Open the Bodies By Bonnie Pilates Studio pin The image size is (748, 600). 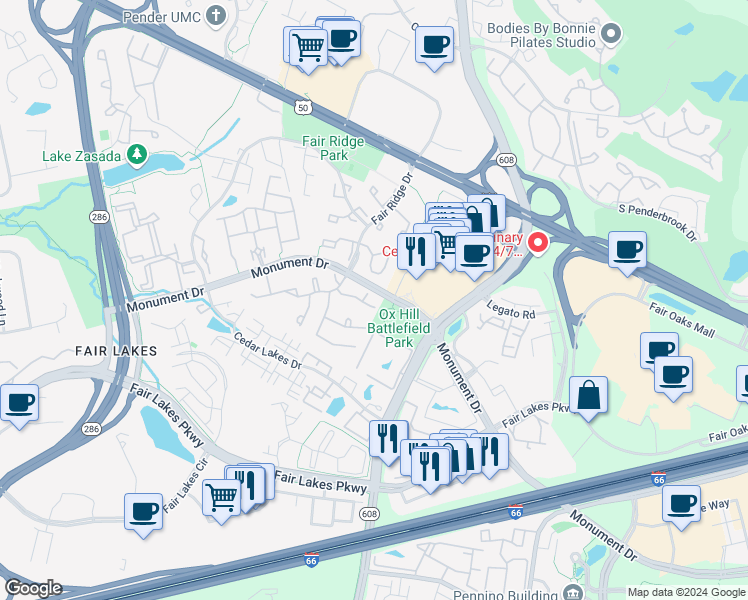click(x=613, y=35)
